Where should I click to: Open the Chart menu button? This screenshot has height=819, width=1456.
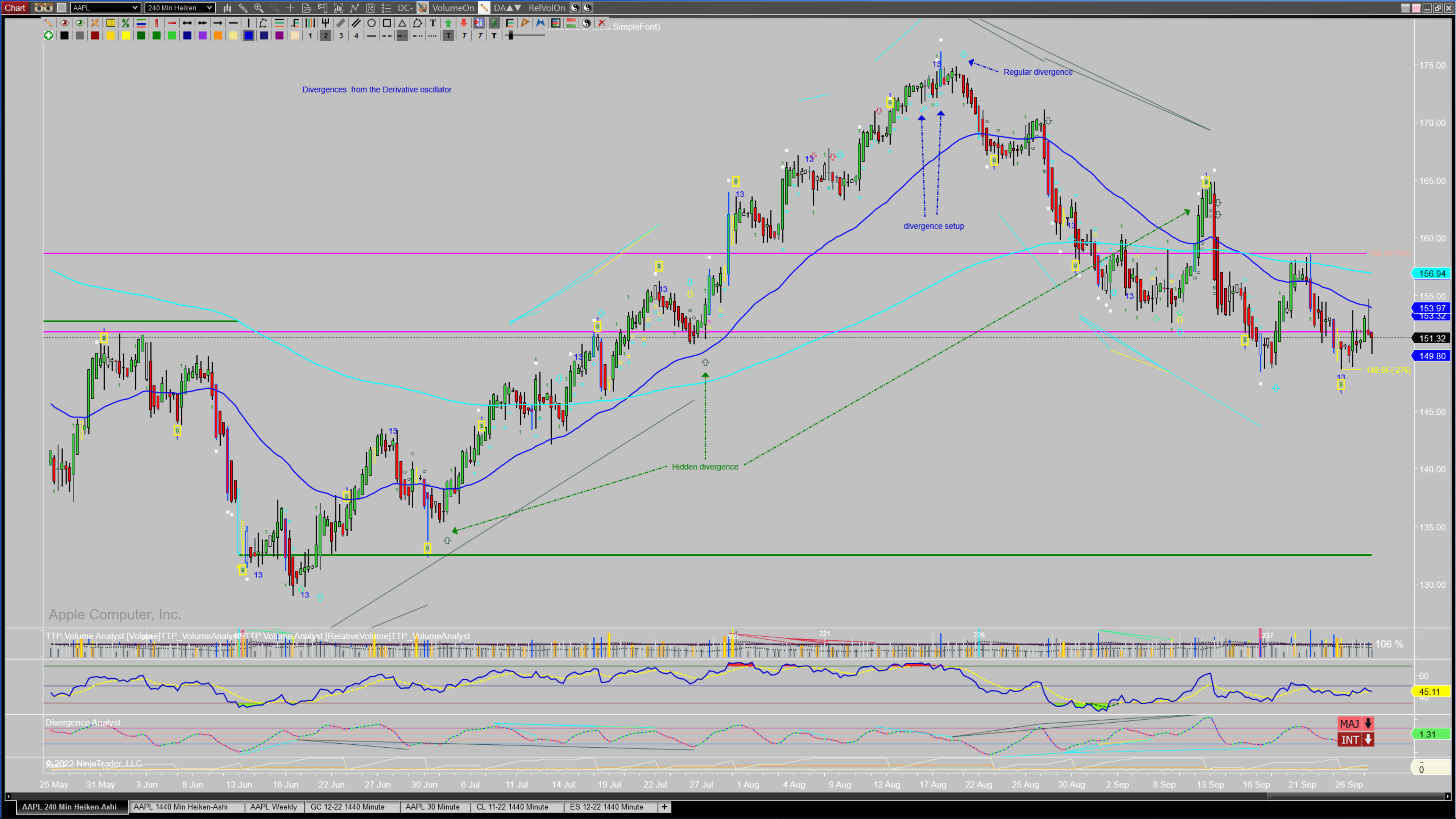click(x=15, y=8)
